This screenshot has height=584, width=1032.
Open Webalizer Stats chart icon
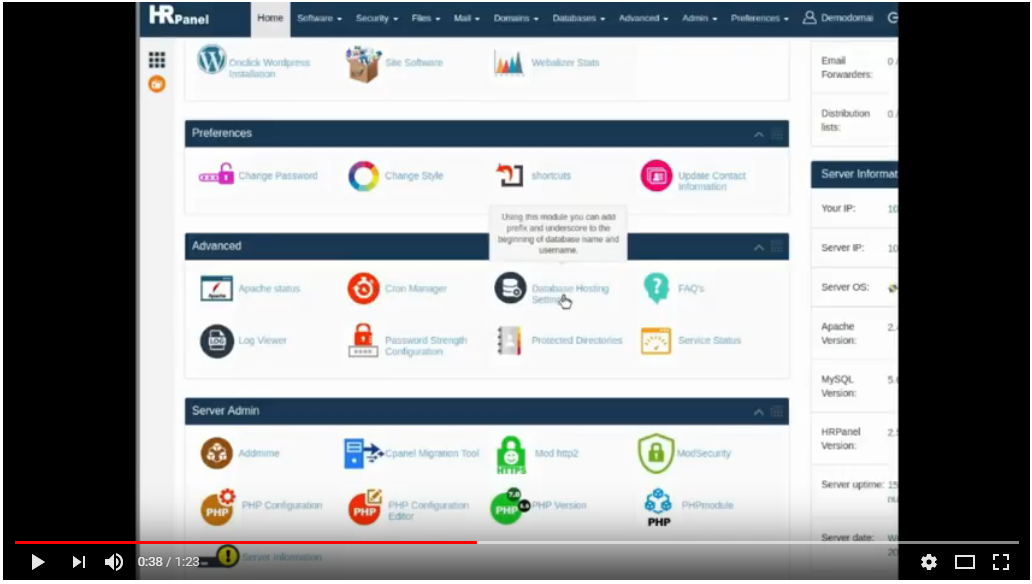[509, 63]
